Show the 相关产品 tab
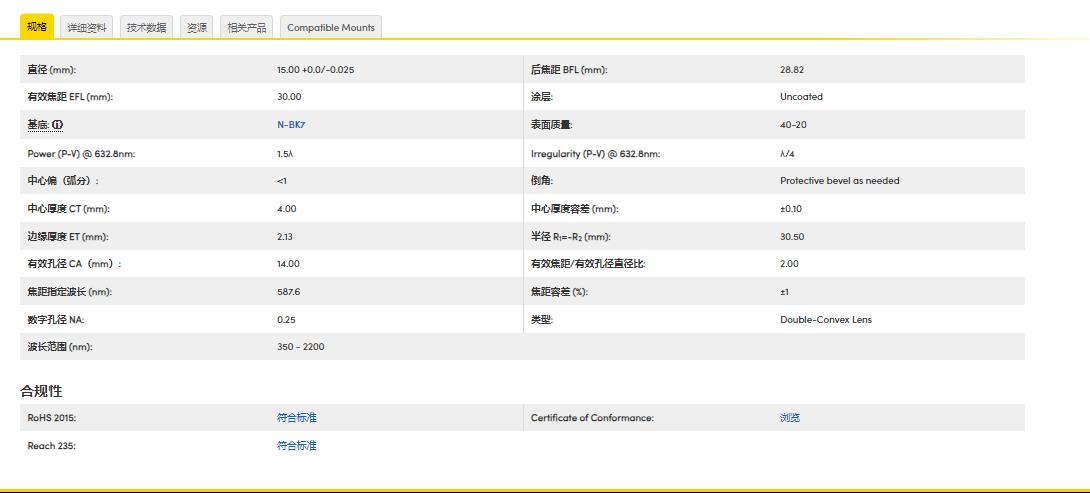1090x493 pixels. tap(247, 28)
